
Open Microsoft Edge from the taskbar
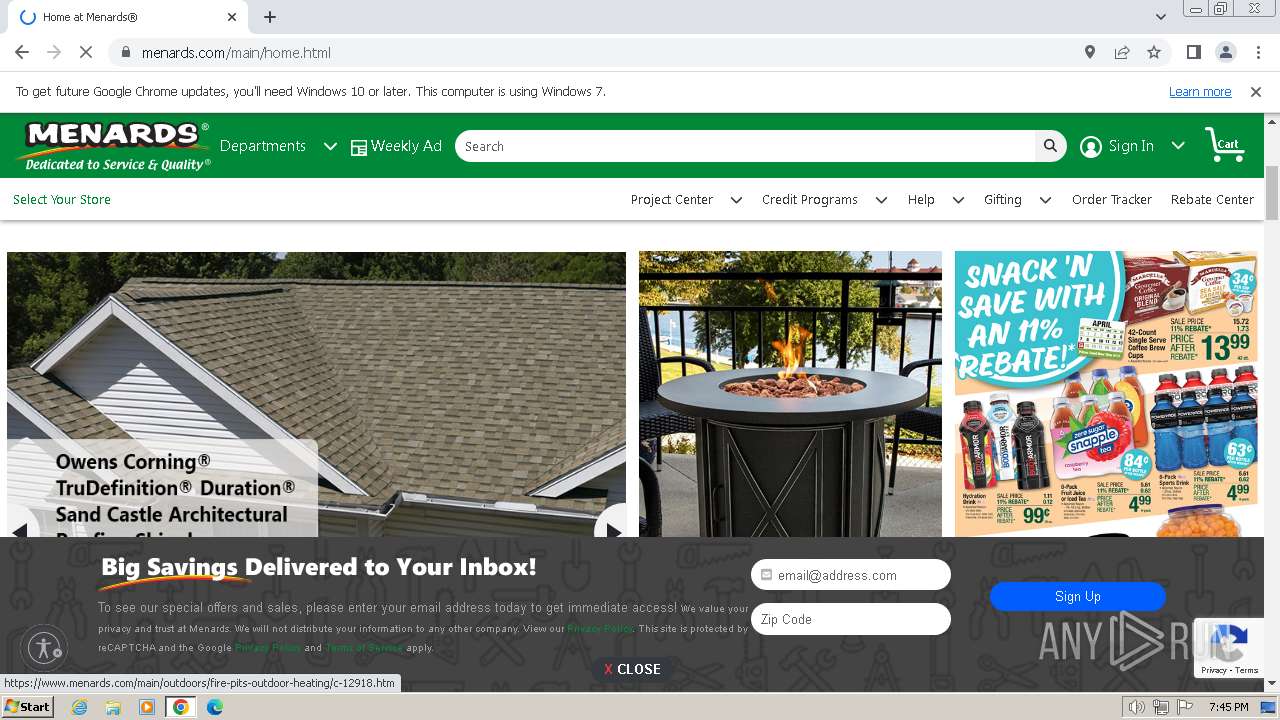(215, 707)
